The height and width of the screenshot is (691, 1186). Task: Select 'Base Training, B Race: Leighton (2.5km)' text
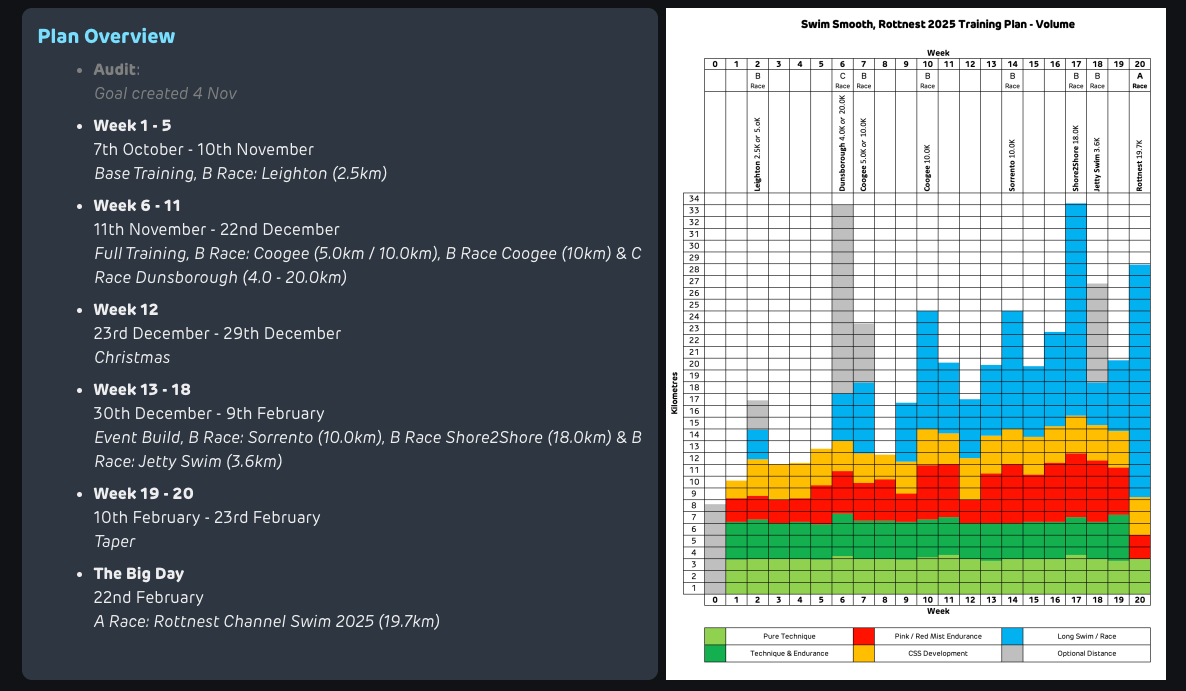(241, 174)
